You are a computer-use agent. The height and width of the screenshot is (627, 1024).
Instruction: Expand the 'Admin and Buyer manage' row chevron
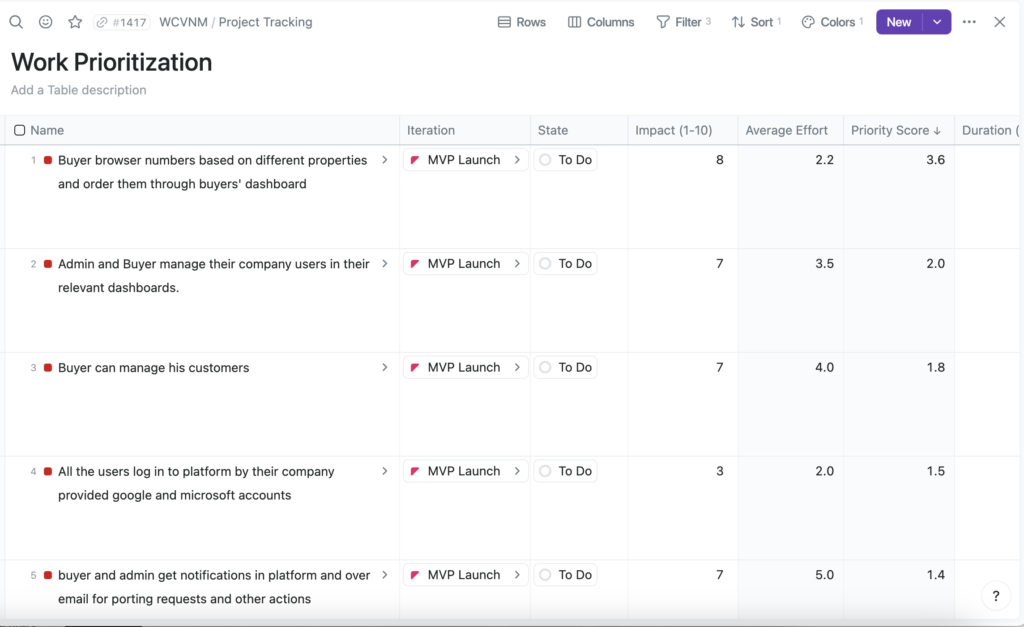(x=385, y=264)
